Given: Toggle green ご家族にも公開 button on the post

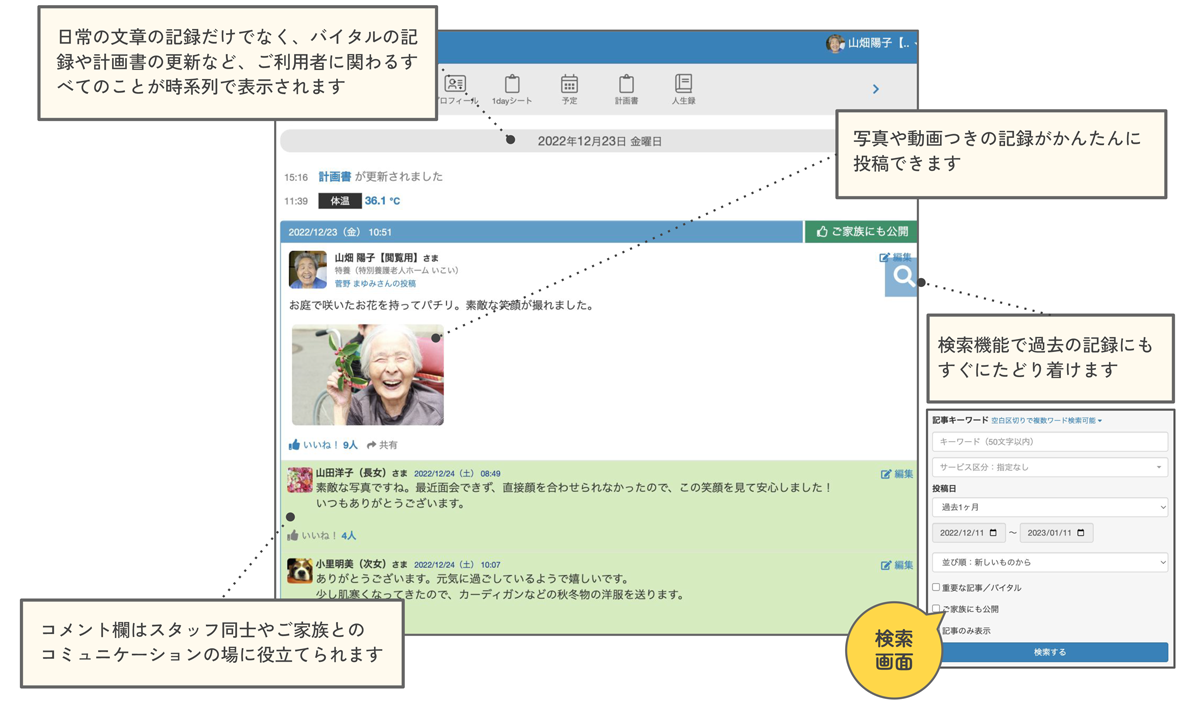Looking at the screenshot, I should 861,232.
